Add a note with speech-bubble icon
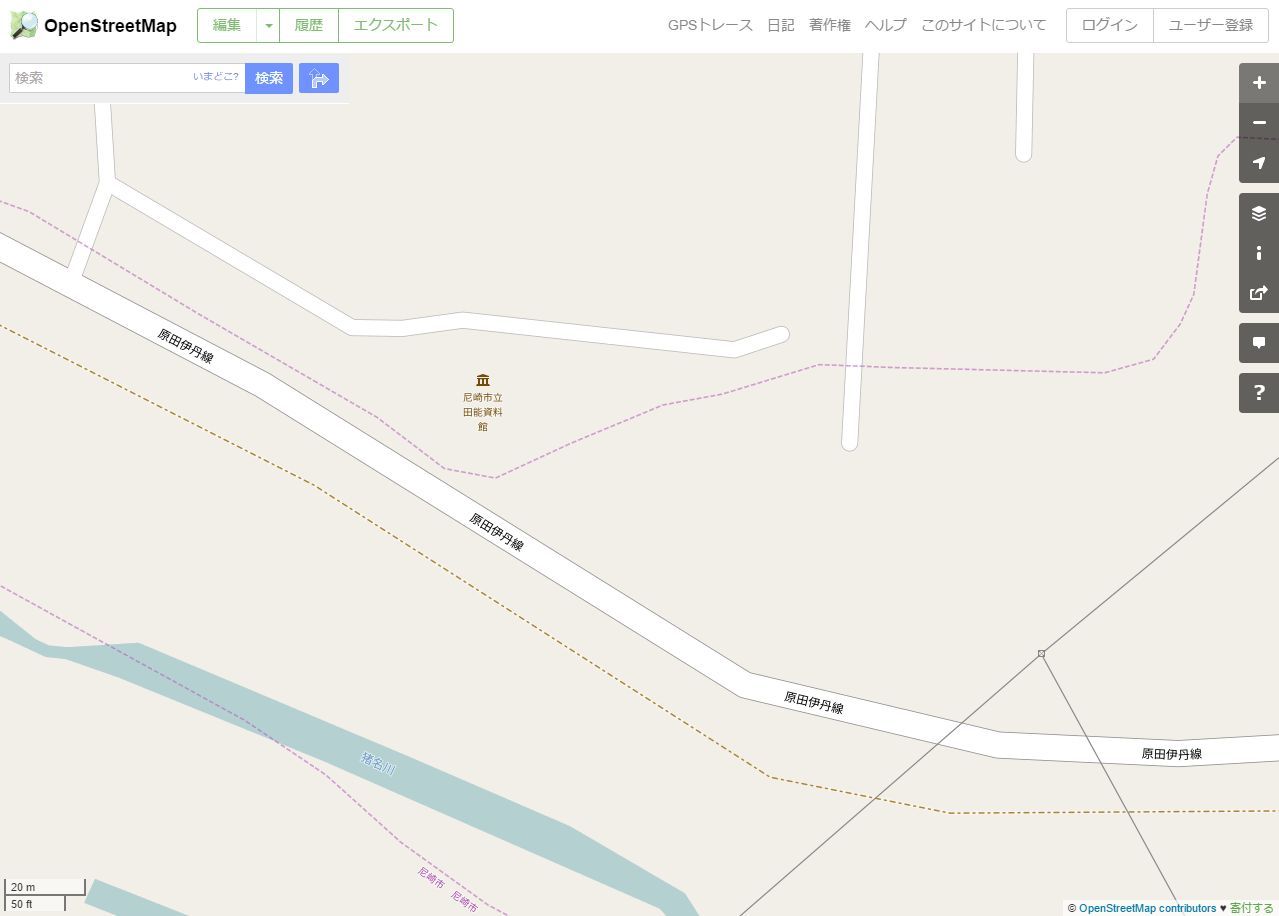The height and width of the screenshot is (916, 1279). point(1259,343)
